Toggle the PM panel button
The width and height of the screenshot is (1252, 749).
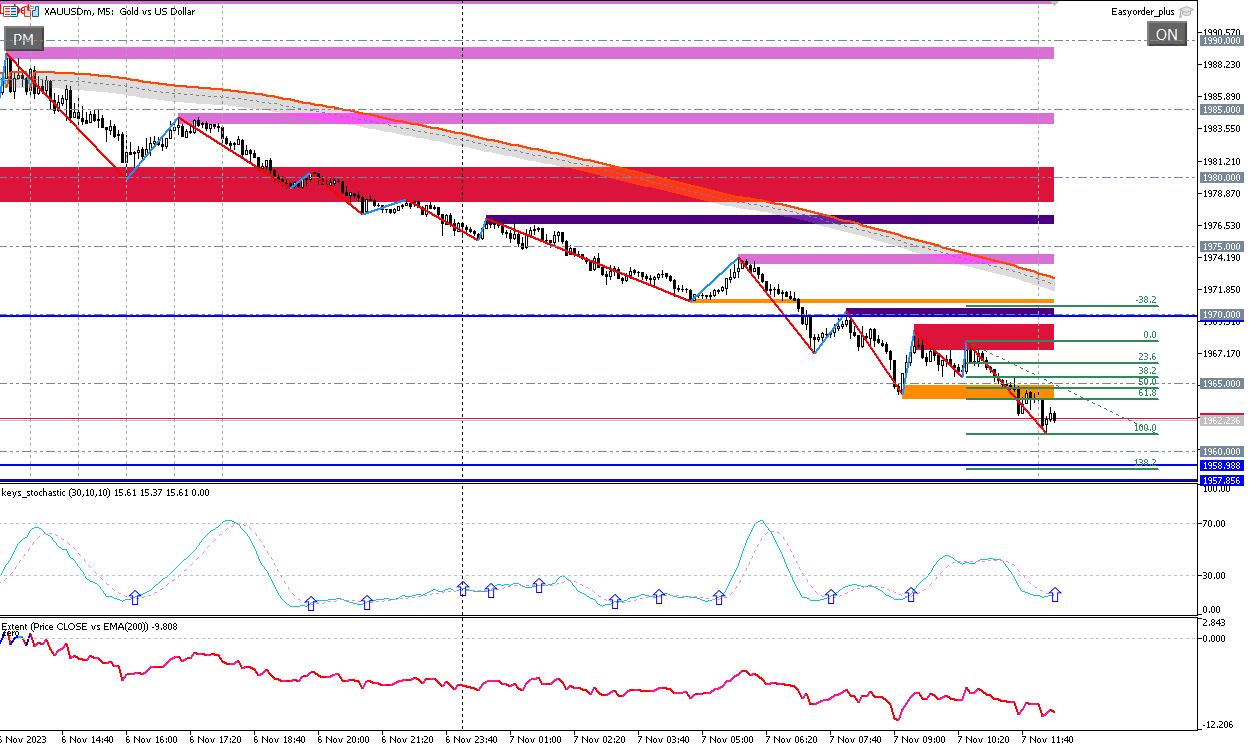coord(24,39)
